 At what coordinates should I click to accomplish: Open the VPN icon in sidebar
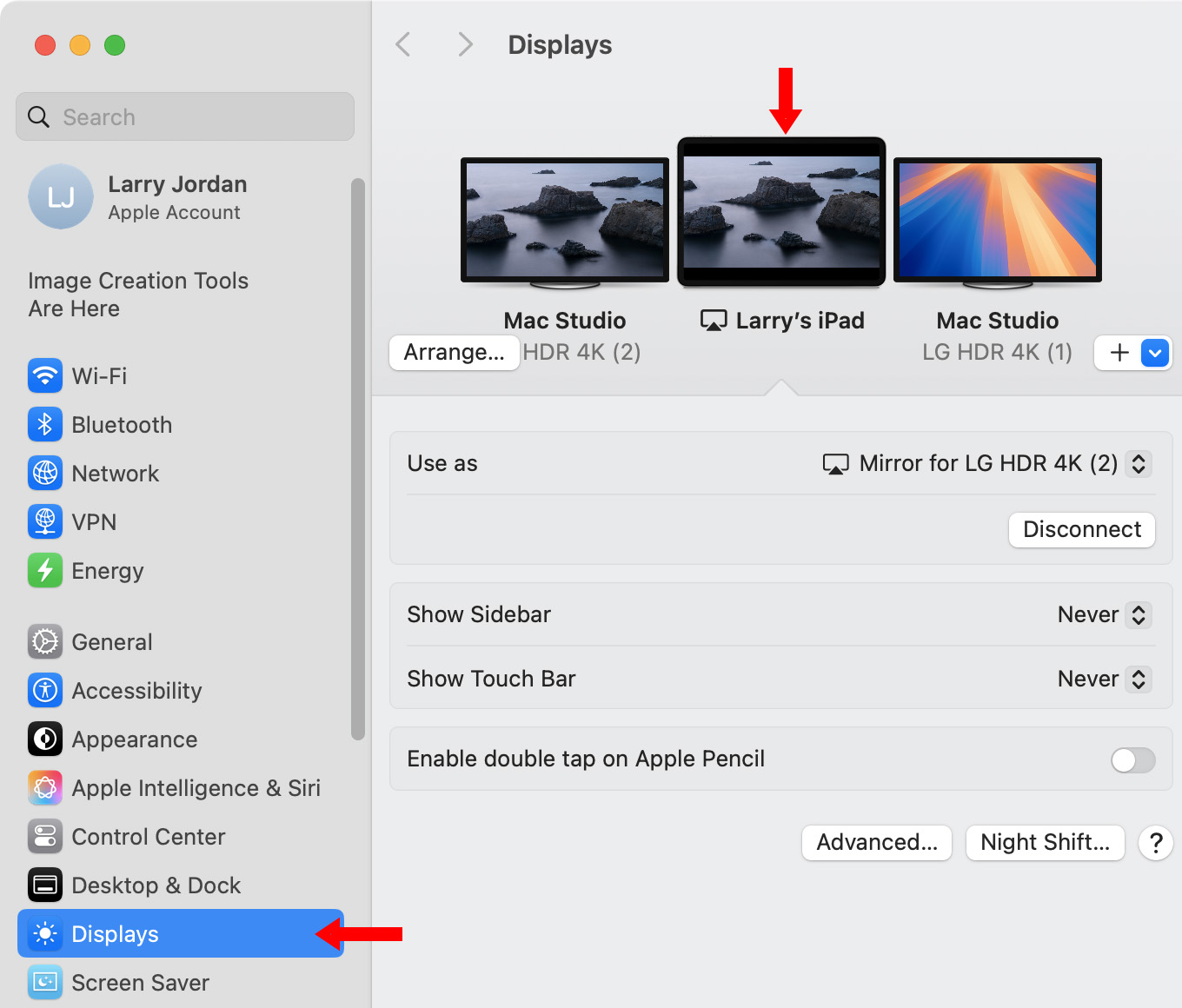tap(45, 521)
